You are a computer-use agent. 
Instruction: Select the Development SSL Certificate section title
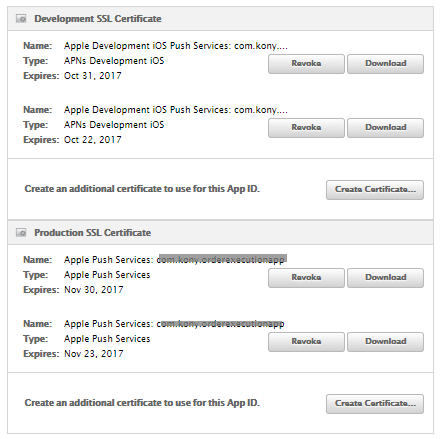(x=98, y=19)
